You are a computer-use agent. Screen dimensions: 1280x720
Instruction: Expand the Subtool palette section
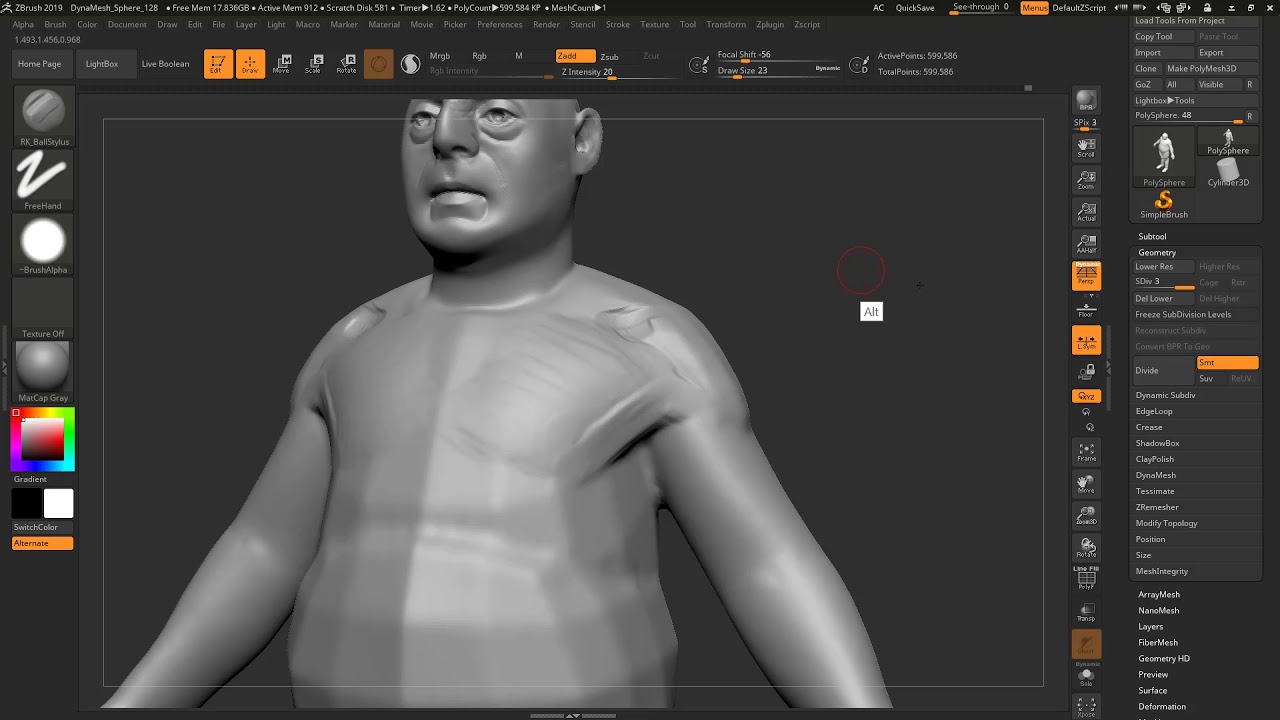[1152, 237]
